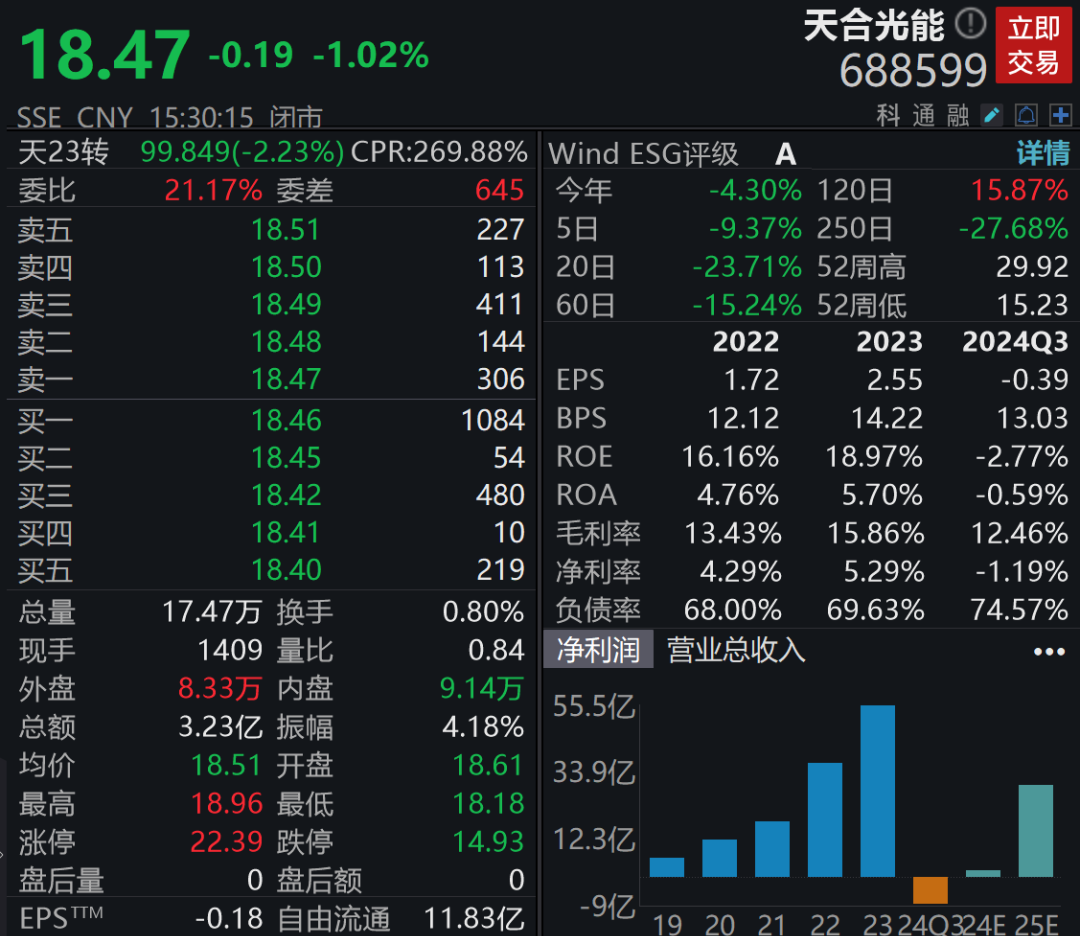1080x936 pixels.
Task: Click the 买一 volume 1084
Action: 493,420
